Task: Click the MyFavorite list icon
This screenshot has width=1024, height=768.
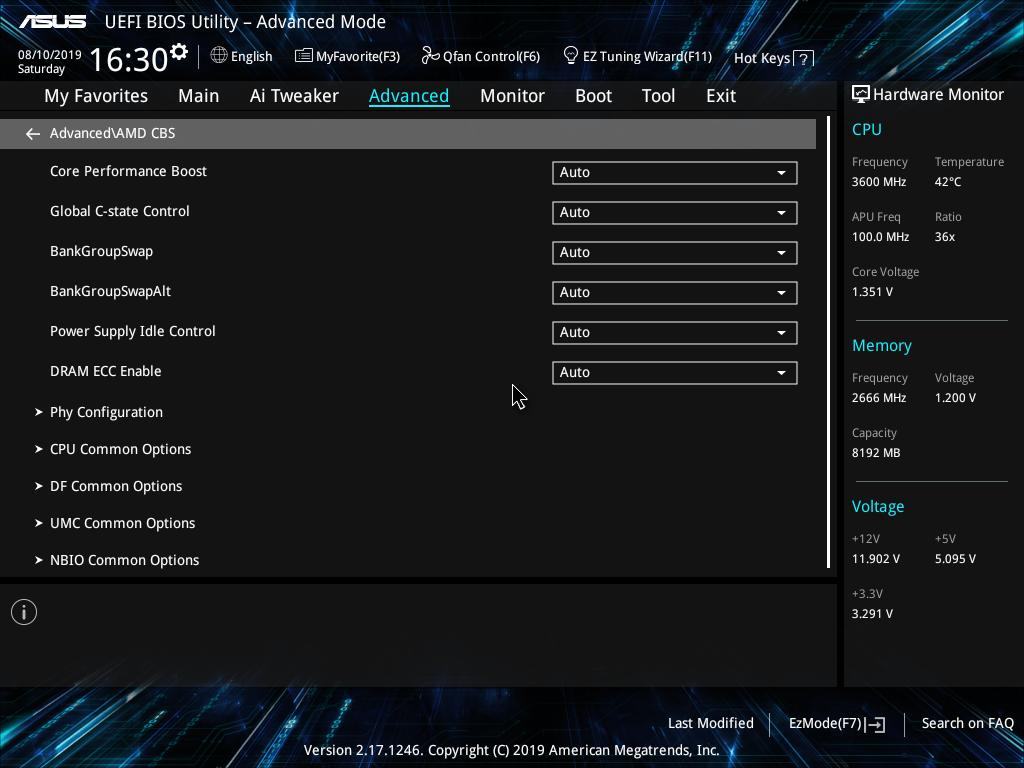Action: click(303, 56)
